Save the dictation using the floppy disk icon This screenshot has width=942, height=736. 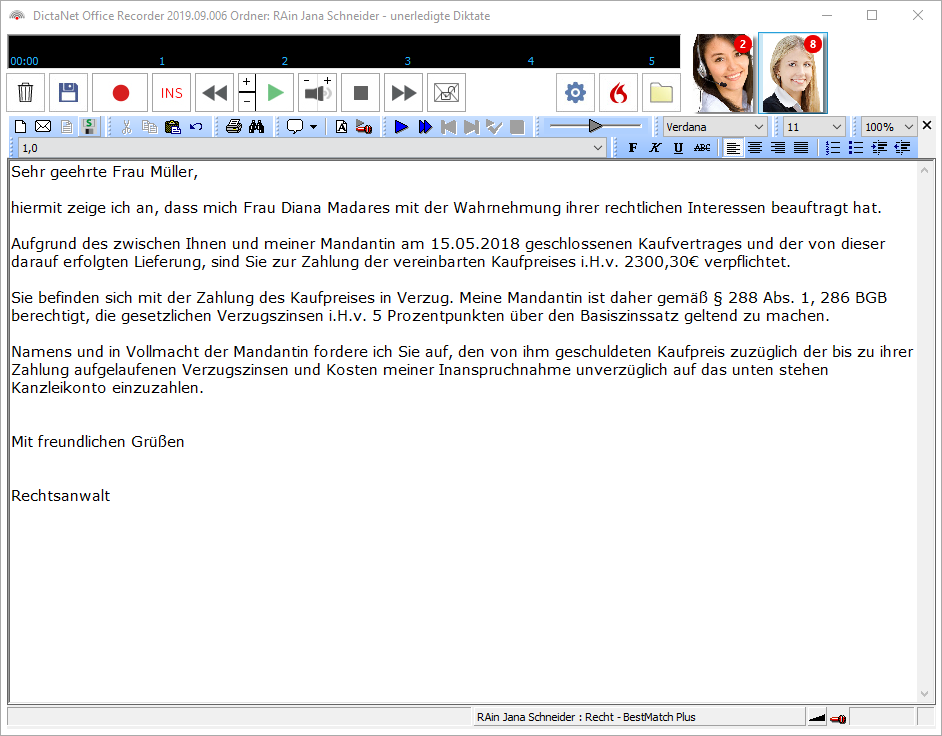coord(68,93)
